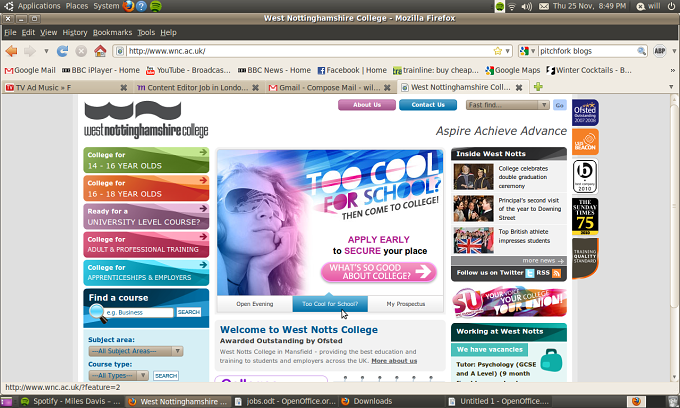Click the more news link
The height and width of the screenshot is (408, 680).
543,261
